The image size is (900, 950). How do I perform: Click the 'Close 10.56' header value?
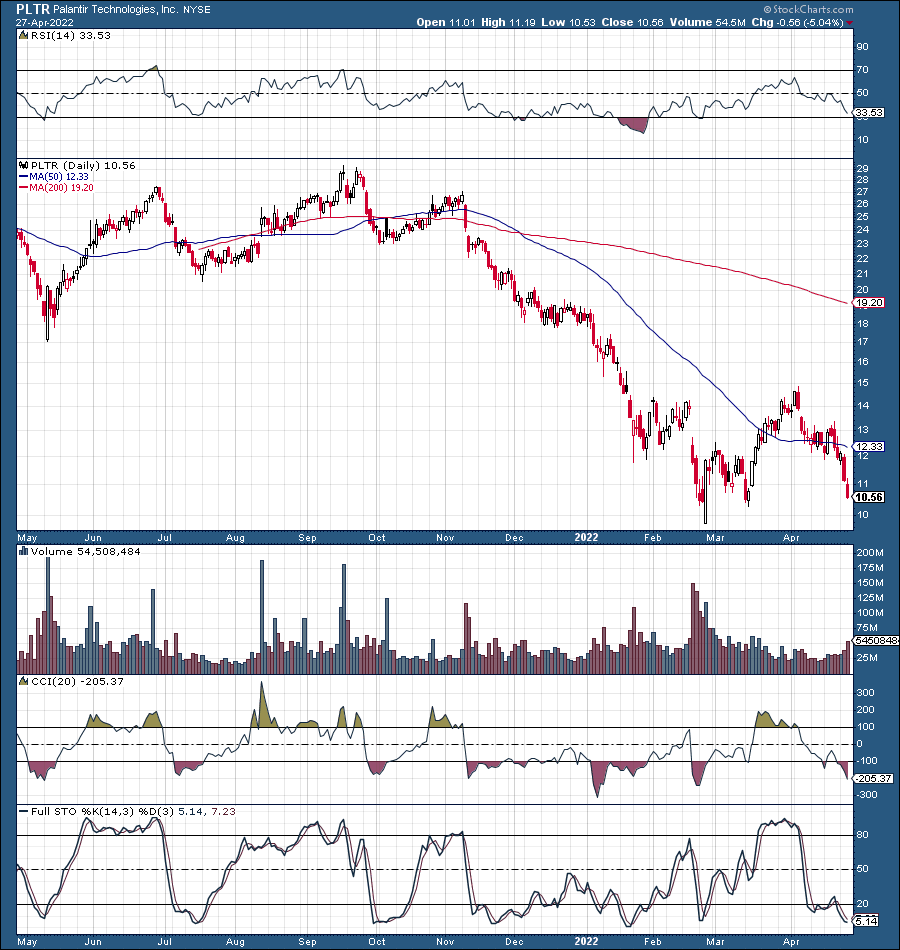coord(633,22)
